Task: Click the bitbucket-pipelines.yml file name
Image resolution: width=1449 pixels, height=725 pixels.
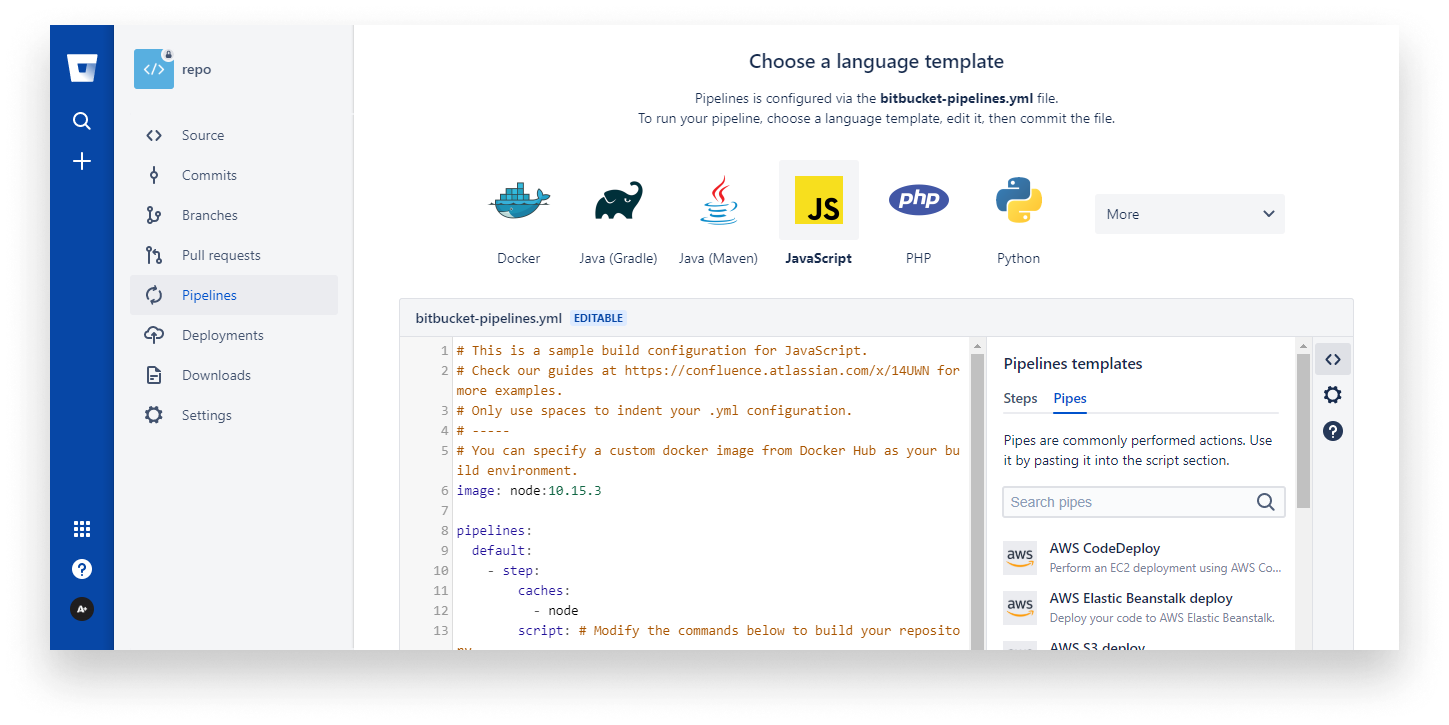Action: click(489, 318)
